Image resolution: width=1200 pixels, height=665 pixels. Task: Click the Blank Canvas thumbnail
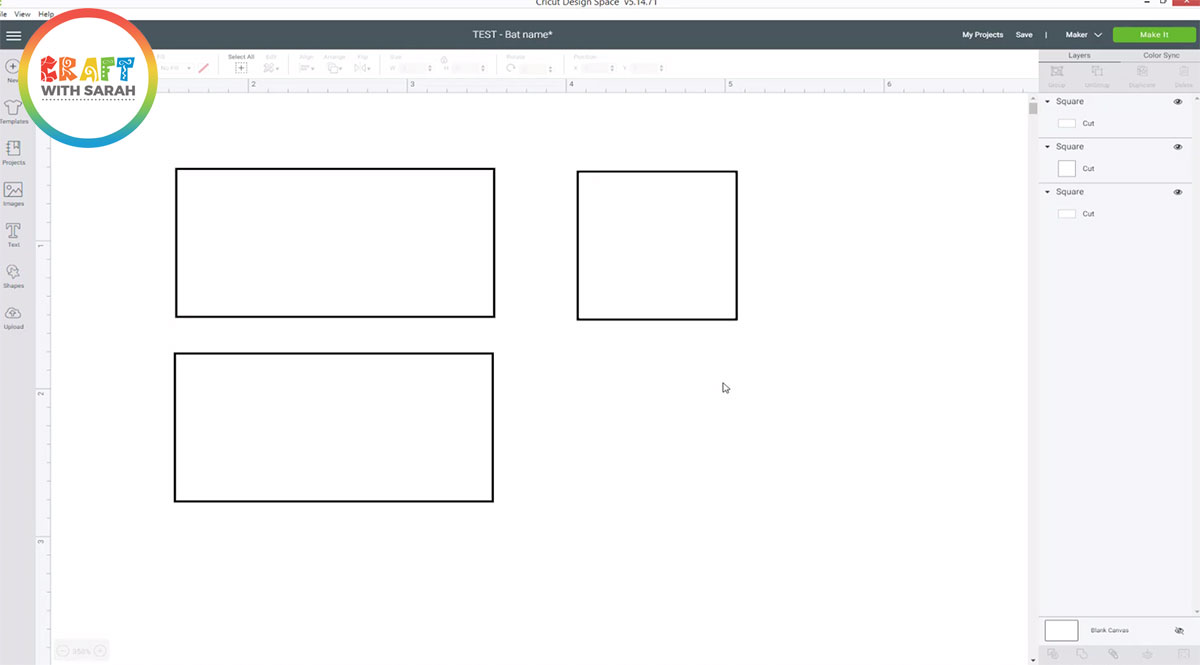[x=1061, y=630]
